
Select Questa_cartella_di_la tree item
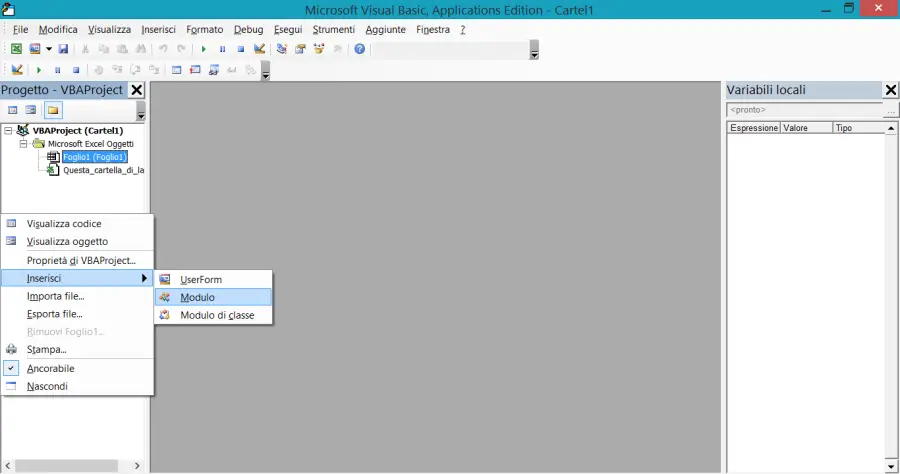coord(103,170)
